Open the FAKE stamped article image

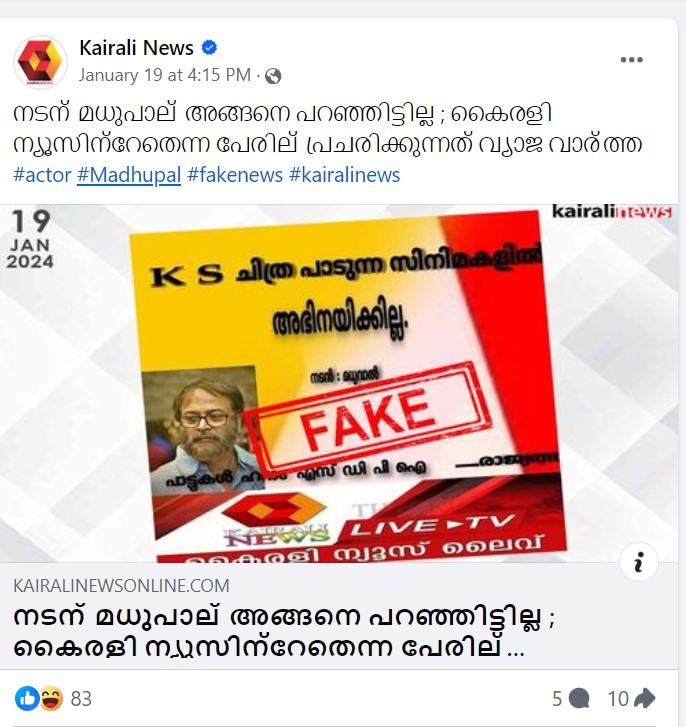[x=339, y=383]
